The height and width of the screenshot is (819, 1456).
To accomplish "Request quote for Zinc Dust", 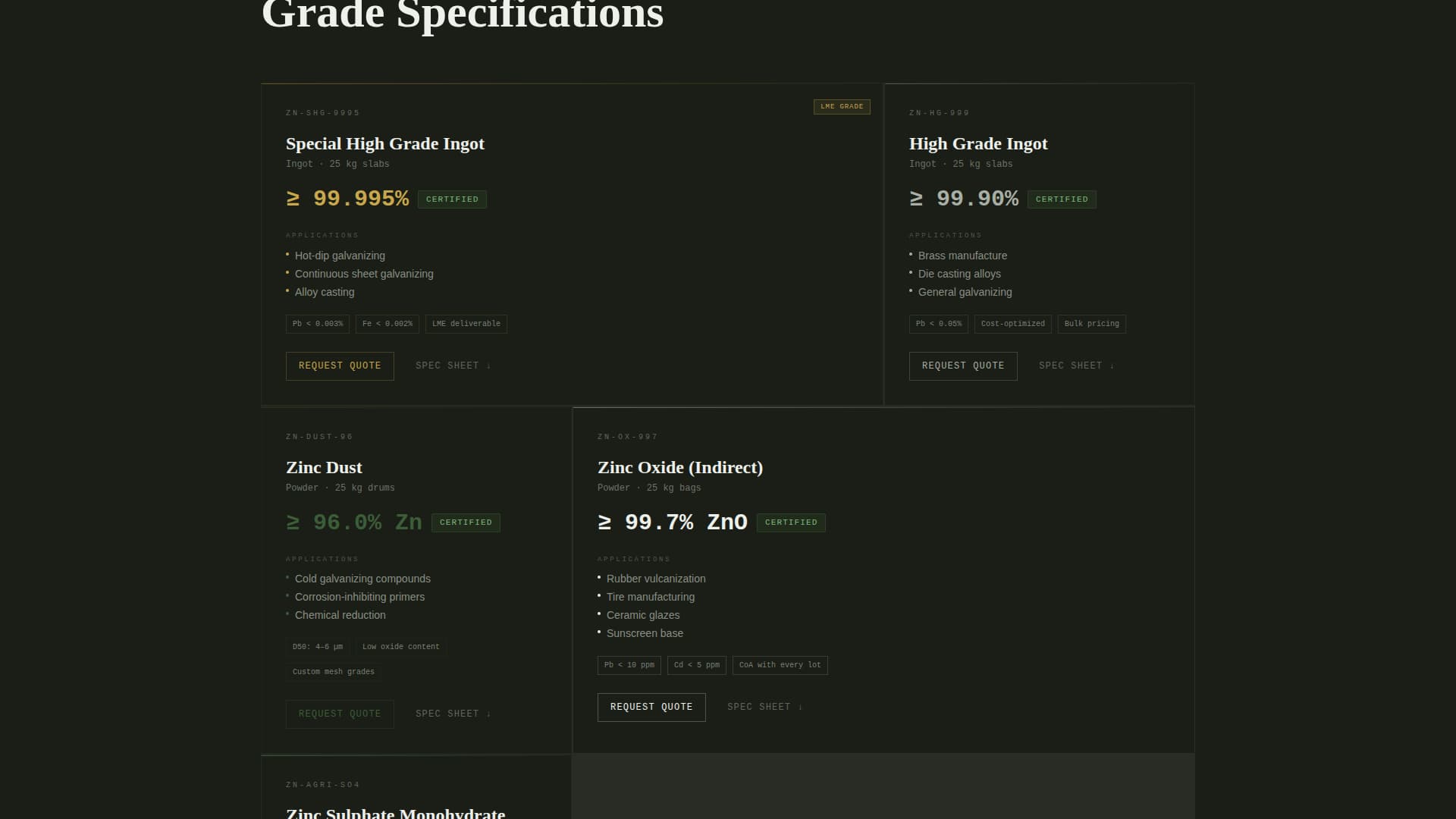I will click(339, 714).
